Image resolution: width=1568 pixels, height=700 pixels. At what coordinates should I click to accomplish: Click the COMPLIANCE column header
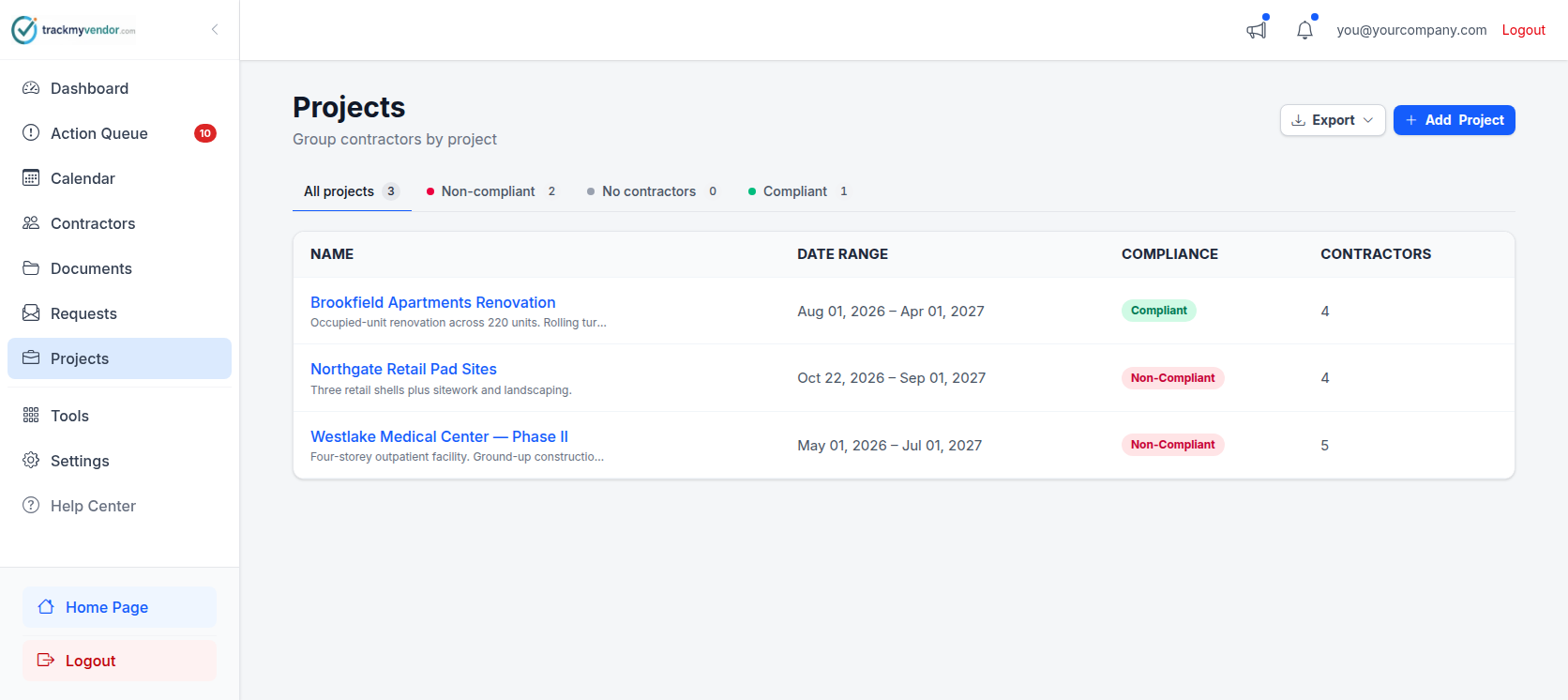pos(1170,254)
